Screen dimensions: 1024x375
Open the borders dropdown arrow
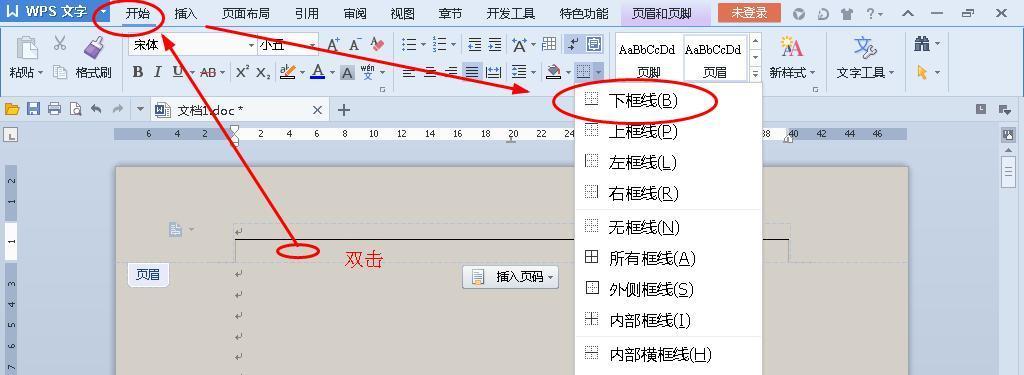(x=598, y=73)
